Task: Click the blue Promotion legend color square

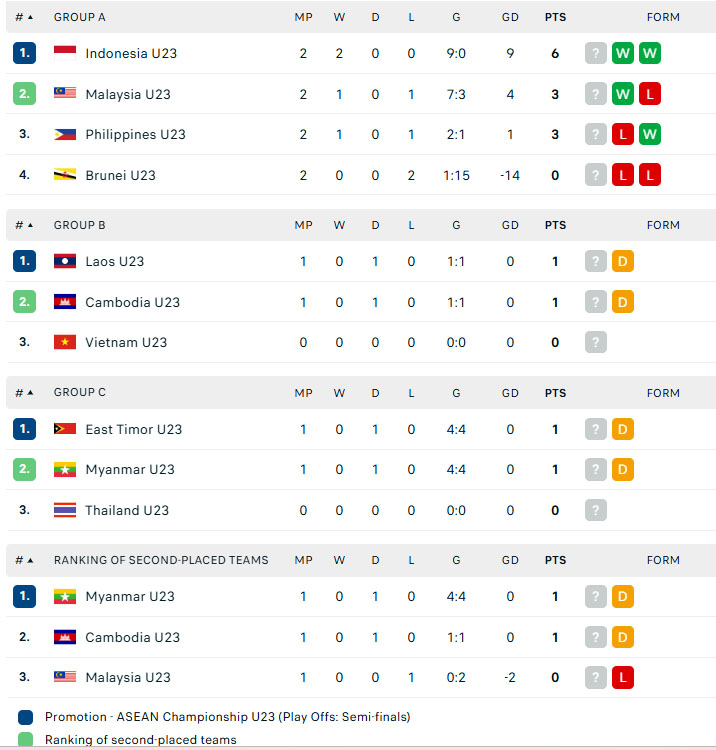Action: (x=25, y=717)
